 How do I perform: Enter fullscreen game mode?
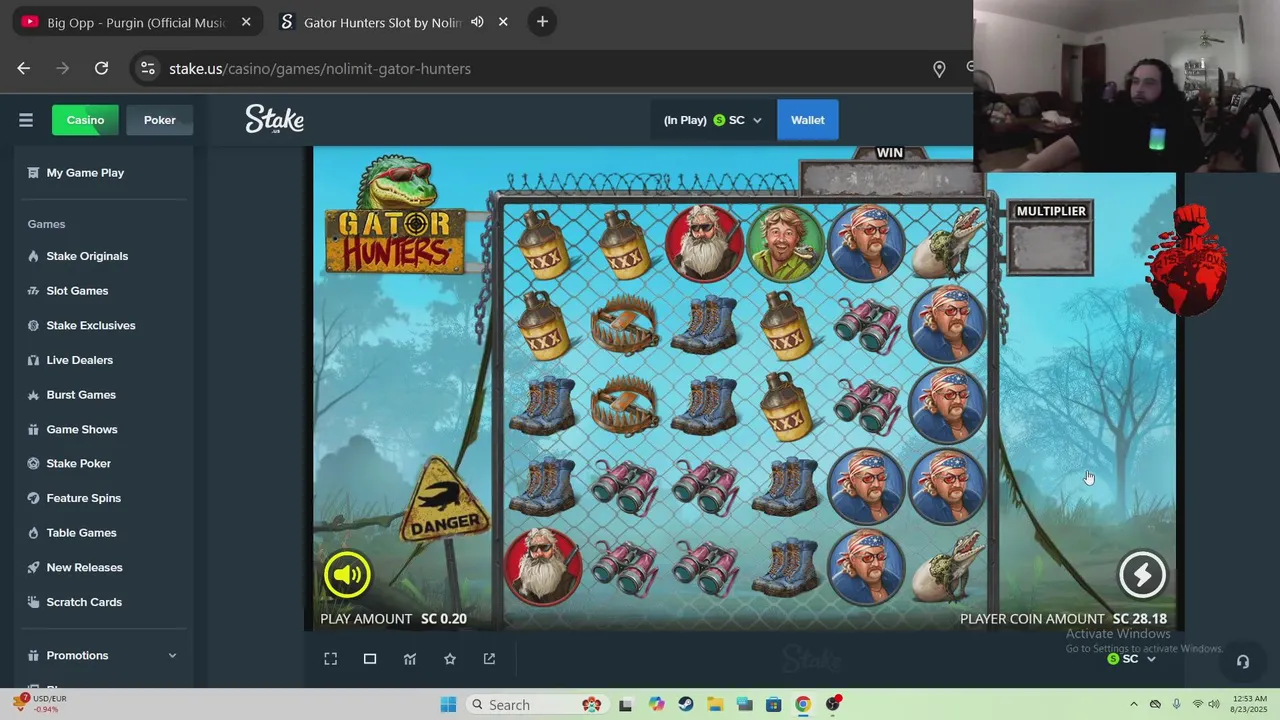331,659
